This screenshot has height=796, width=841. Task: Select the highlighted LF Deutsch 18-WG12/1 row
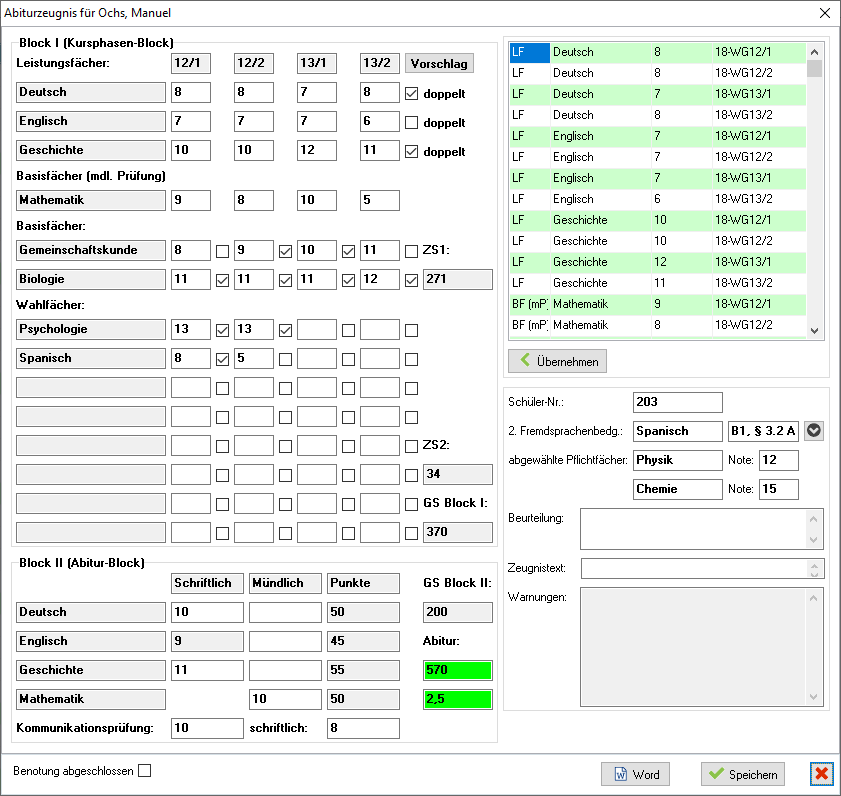pos(658,52)
